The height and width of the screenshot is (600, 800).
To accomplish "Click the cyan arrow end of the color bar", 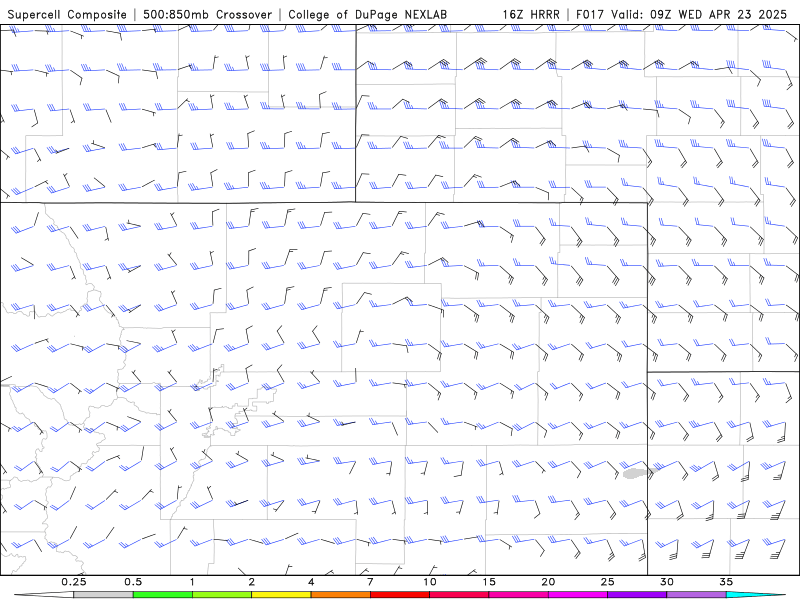I will [756, 595].
